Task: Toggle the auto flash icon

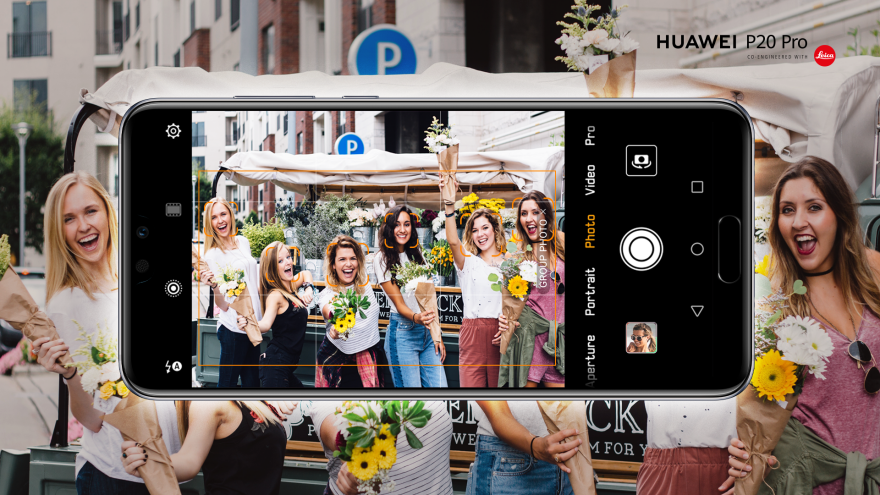Action: point(173,367)
